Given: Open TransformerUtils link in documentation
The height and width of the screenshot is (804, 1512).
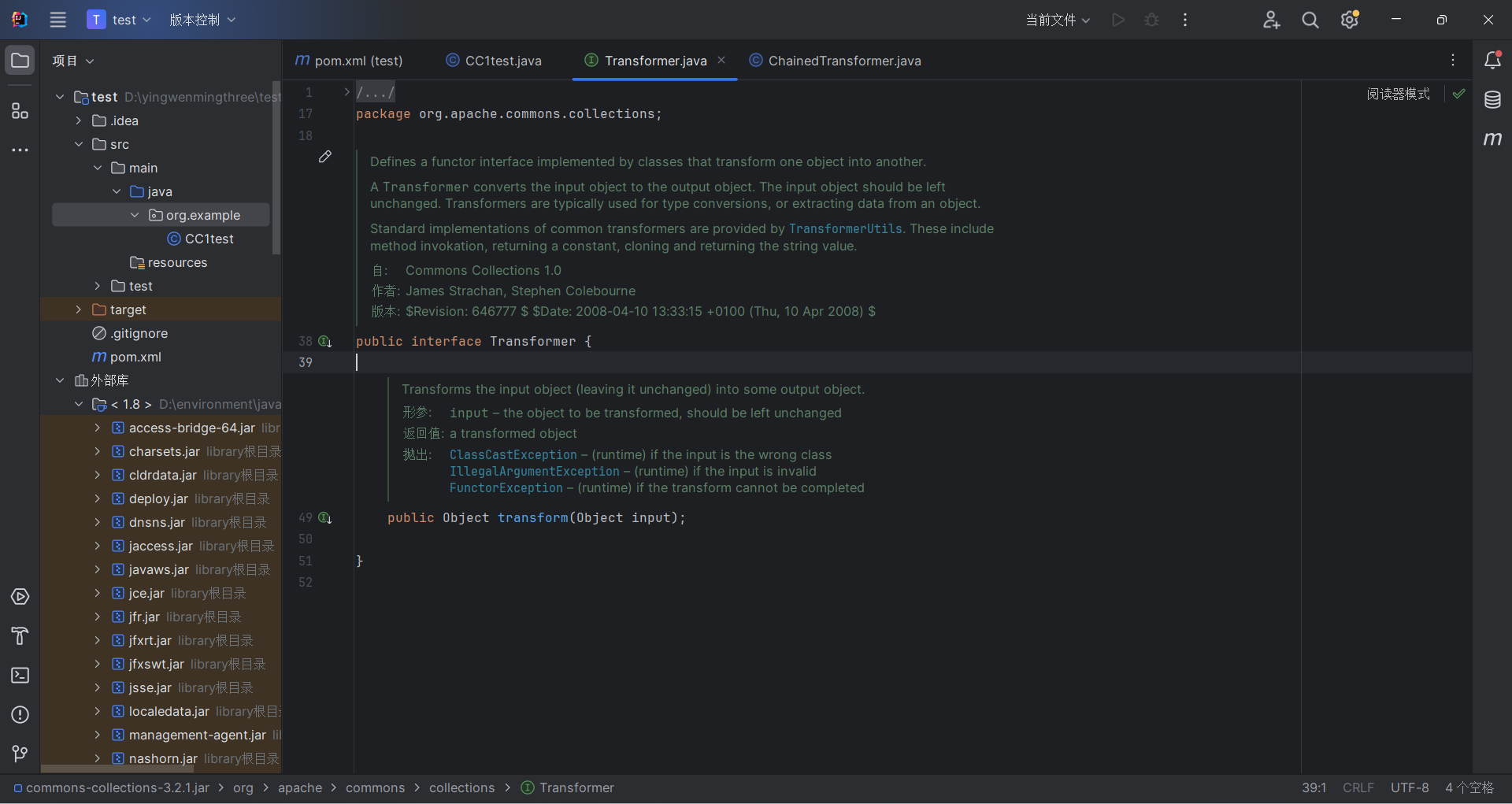Looking at the screenshot, I should click(845, 228).
